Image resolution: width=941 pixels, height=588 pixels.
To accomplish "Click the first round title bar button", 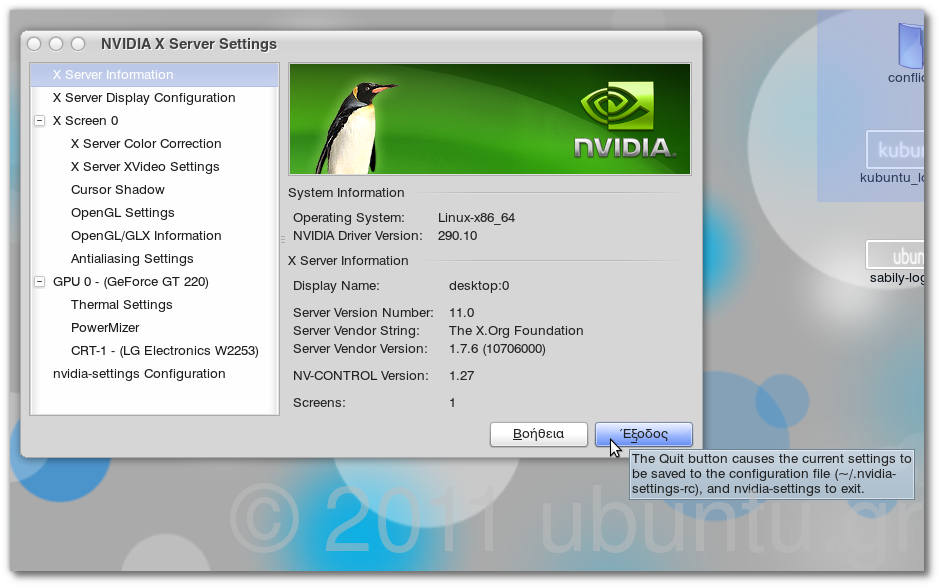I will 34,44.
